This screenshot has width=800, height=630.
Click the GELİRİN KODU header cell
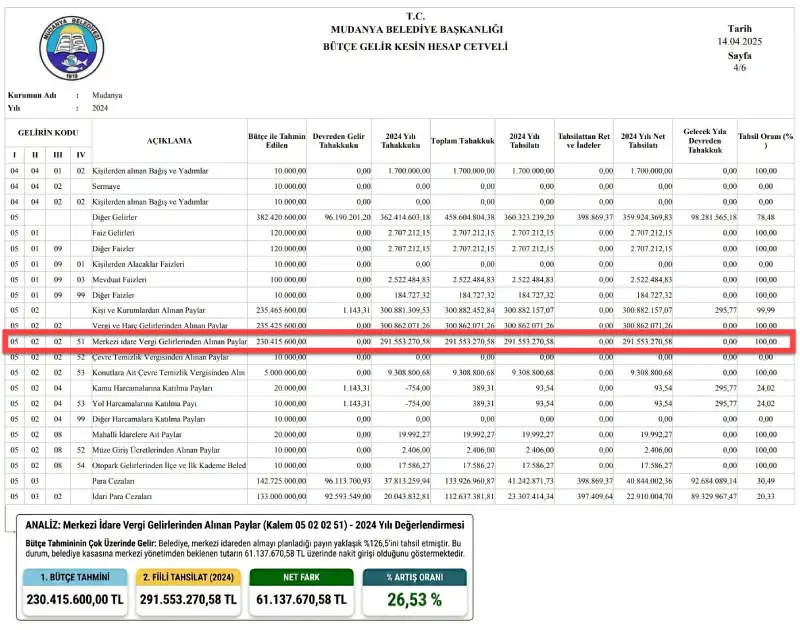tap(47, 133)
